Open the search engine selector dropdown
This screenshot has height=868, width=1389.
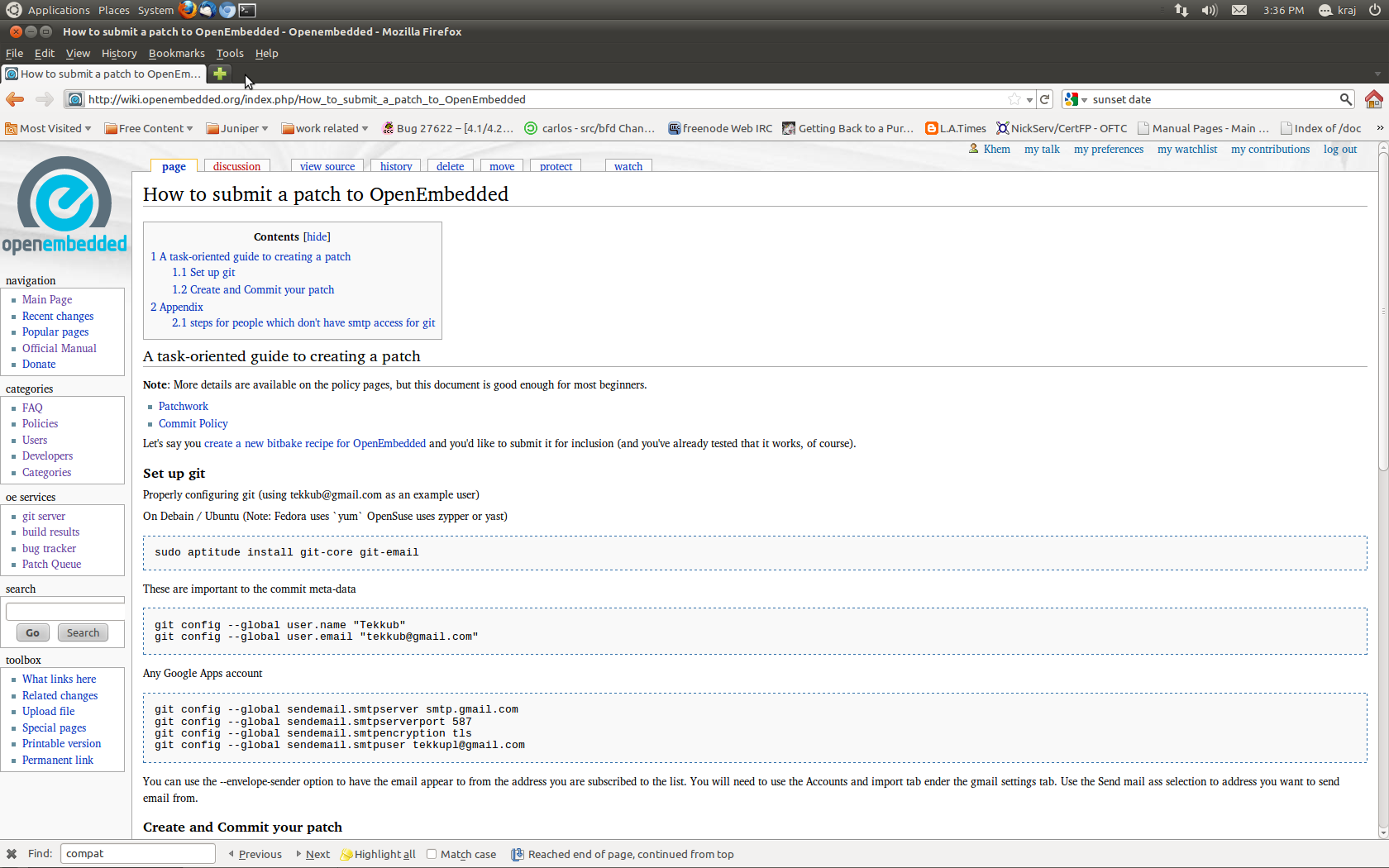point(1076,99)
